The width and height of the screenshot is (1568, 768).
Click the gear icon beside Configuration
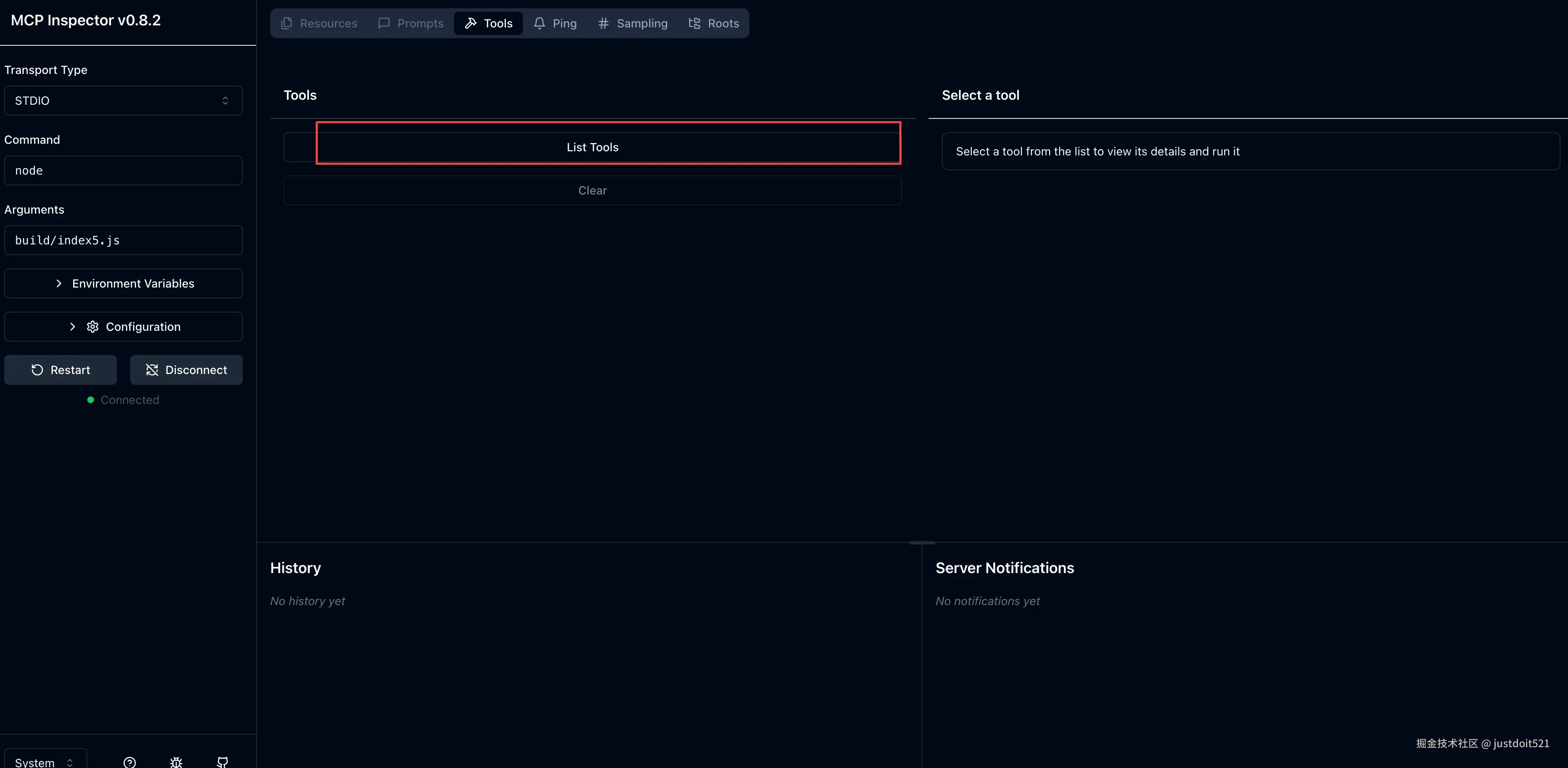[x=93, y=327]
